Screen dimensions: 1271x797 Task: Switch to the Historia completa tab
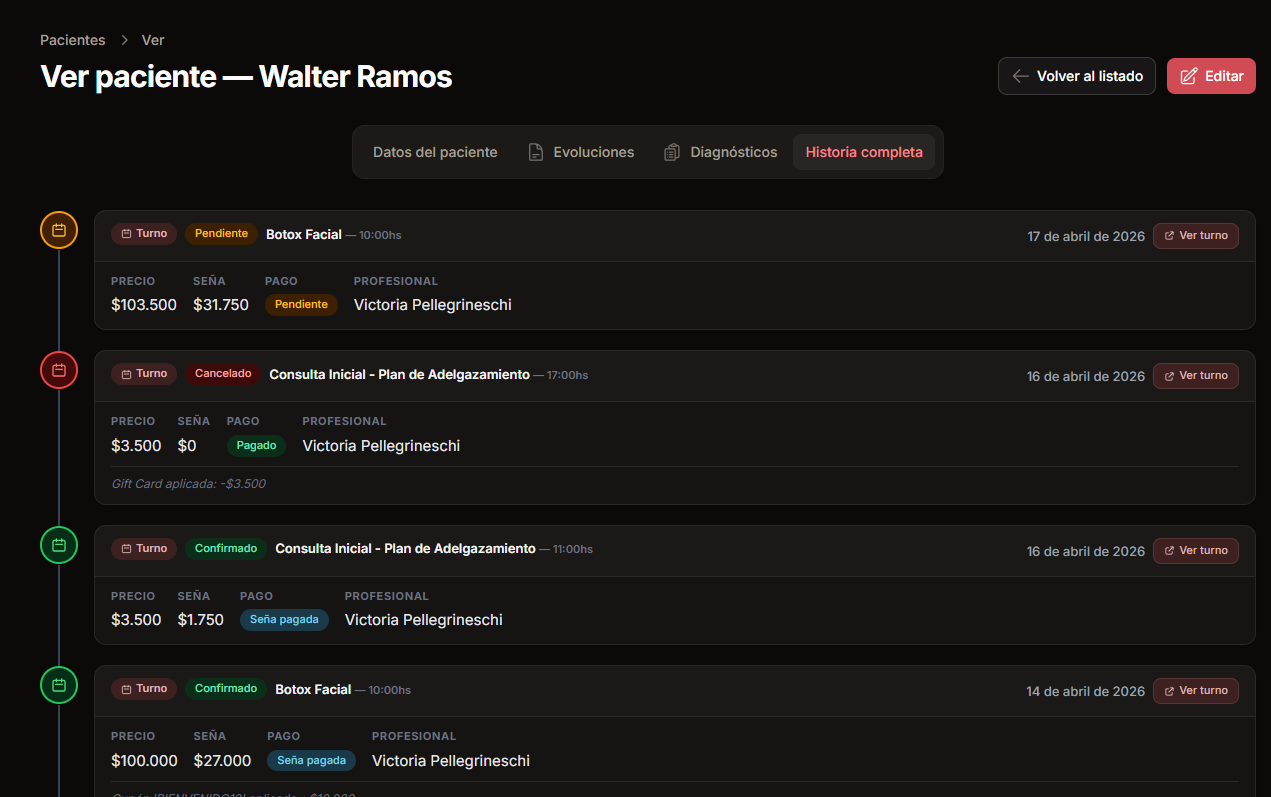pyautogui.click(x=864, y=152)
